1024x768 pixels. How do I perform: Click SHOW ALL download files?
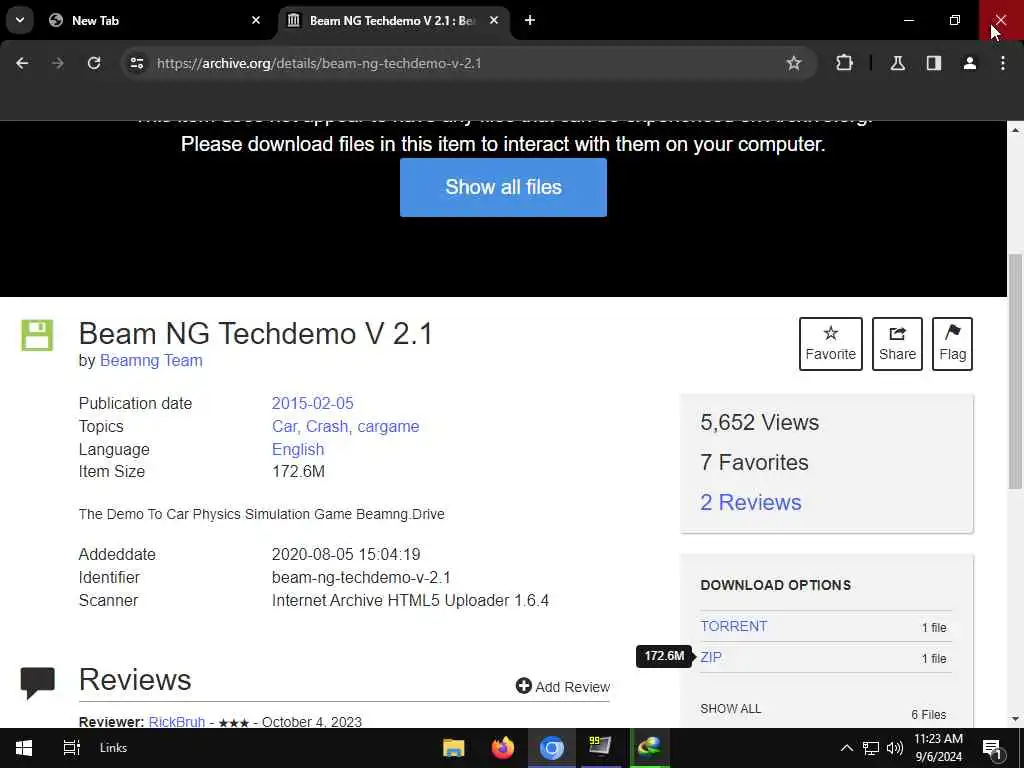[x=730, y=709]
